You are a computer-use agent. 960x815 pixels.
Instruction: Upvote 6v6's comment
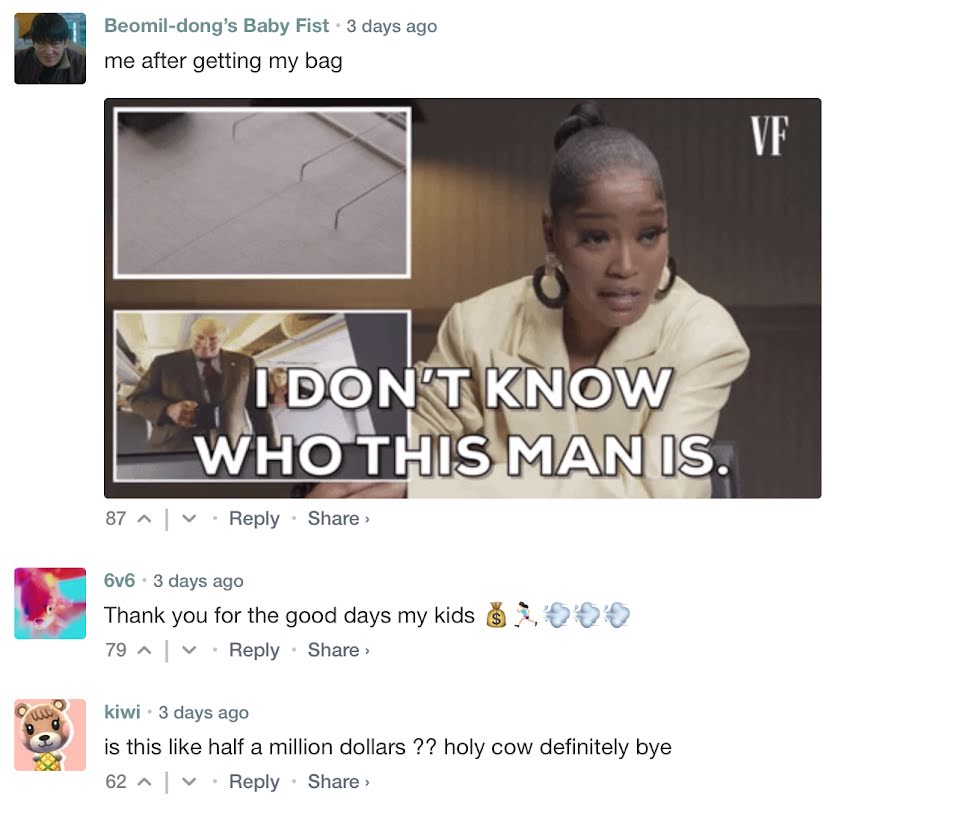click(144, 650)
